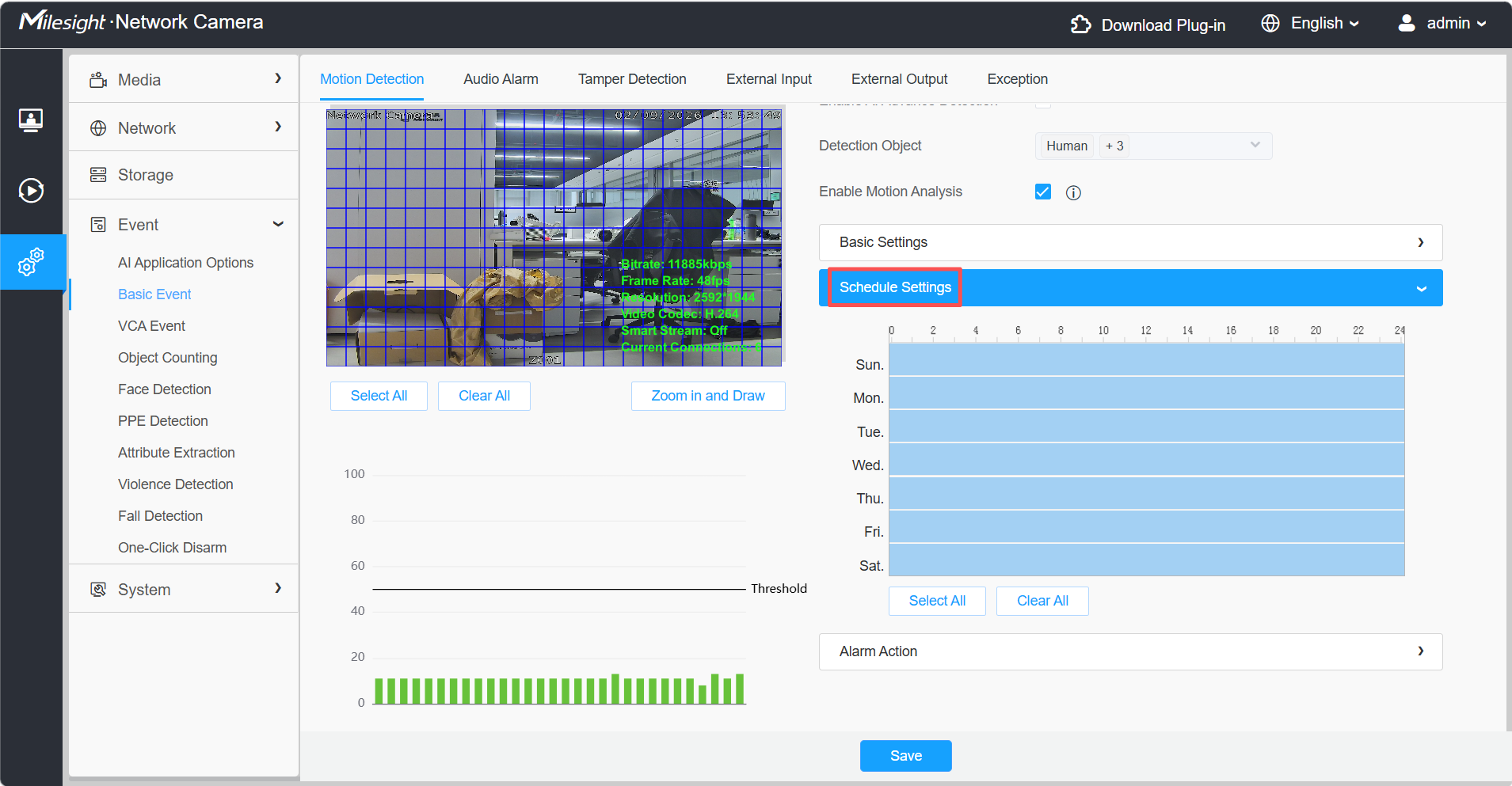The width and height of the screenshot is (1512, 786).
Task: Click the Network globe icon
Action: [x=98, y=128]
